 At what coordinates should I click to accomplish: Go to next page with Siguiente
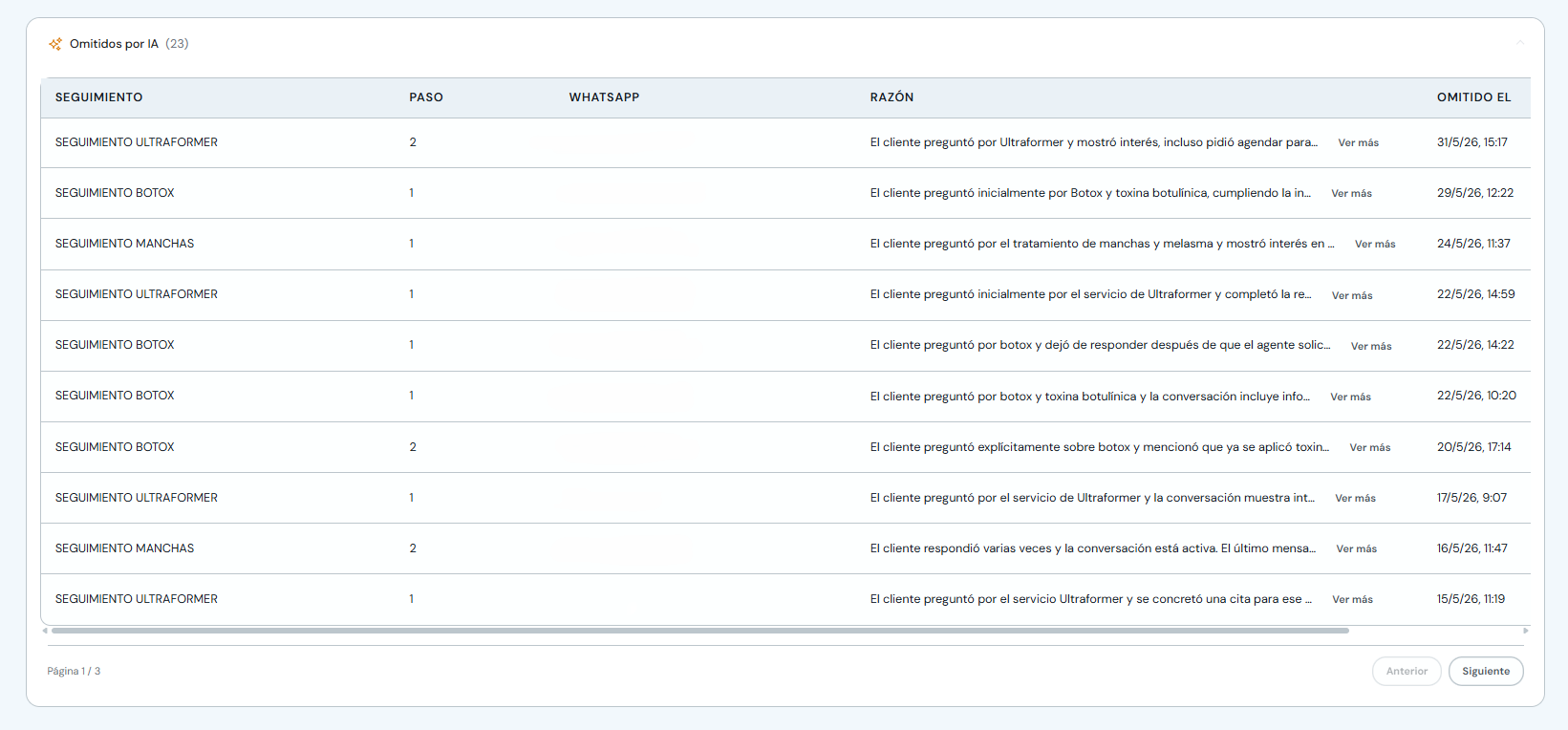coord(1486,671)
